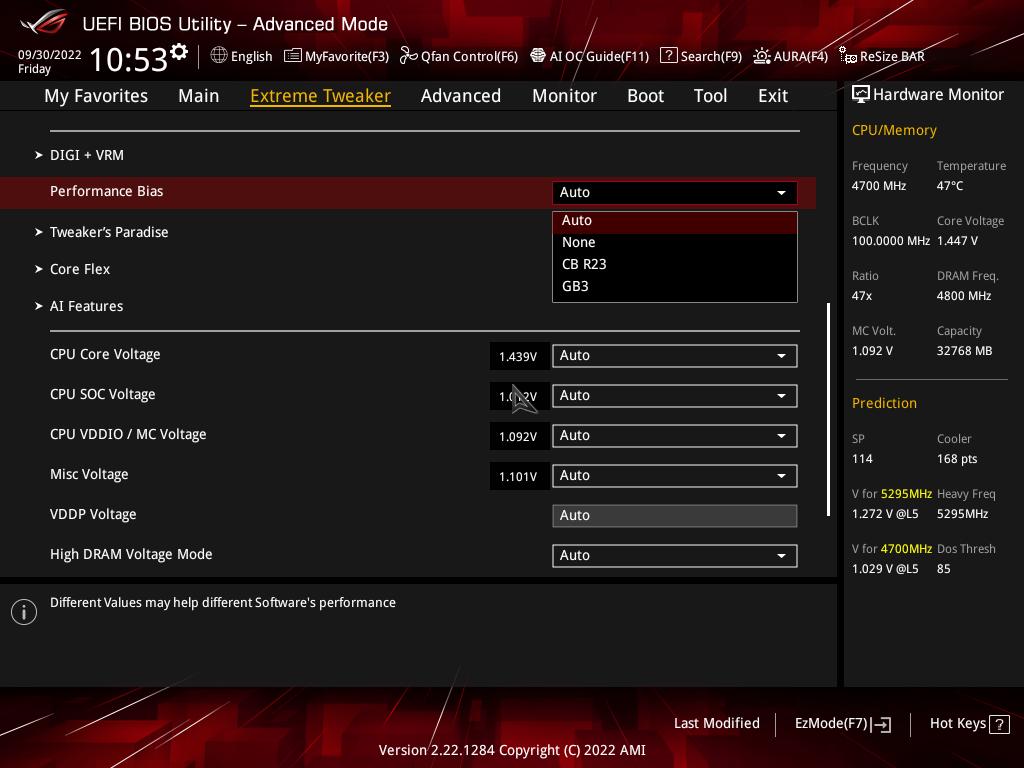Click the vertical scrollbar of settings list

coord(828,409)
